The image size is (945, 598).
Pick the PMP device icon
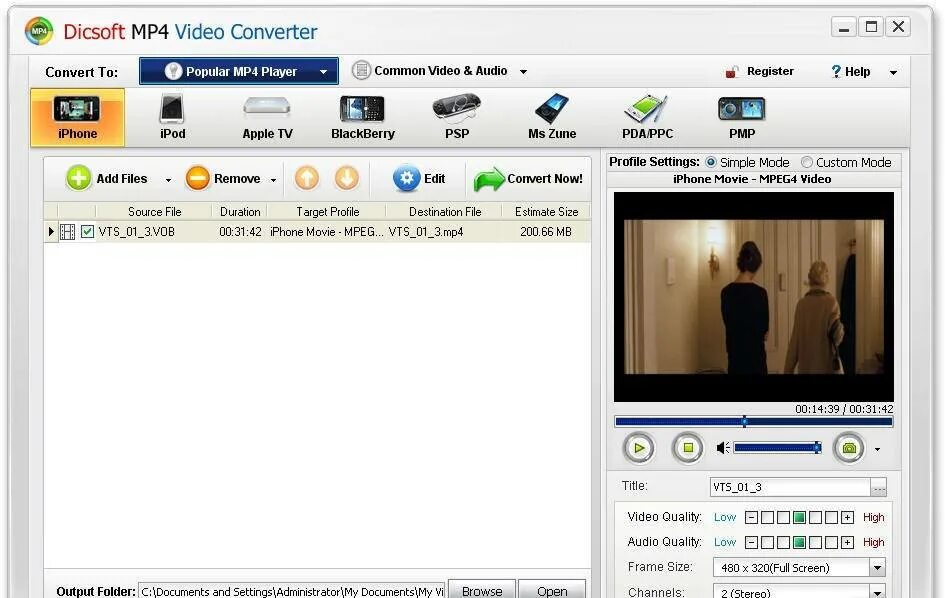[x=742, y=117]
